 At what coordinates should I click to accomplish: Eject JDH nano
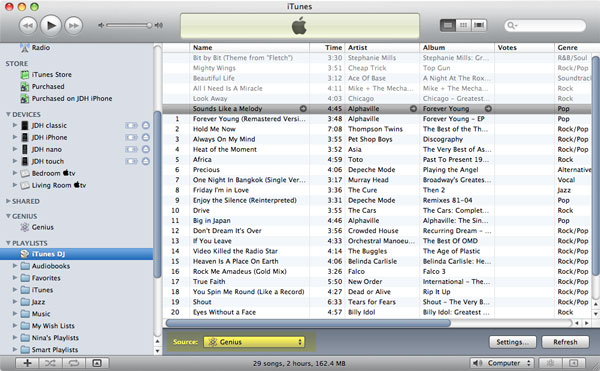pyautogui.click(x=145, y=149)
